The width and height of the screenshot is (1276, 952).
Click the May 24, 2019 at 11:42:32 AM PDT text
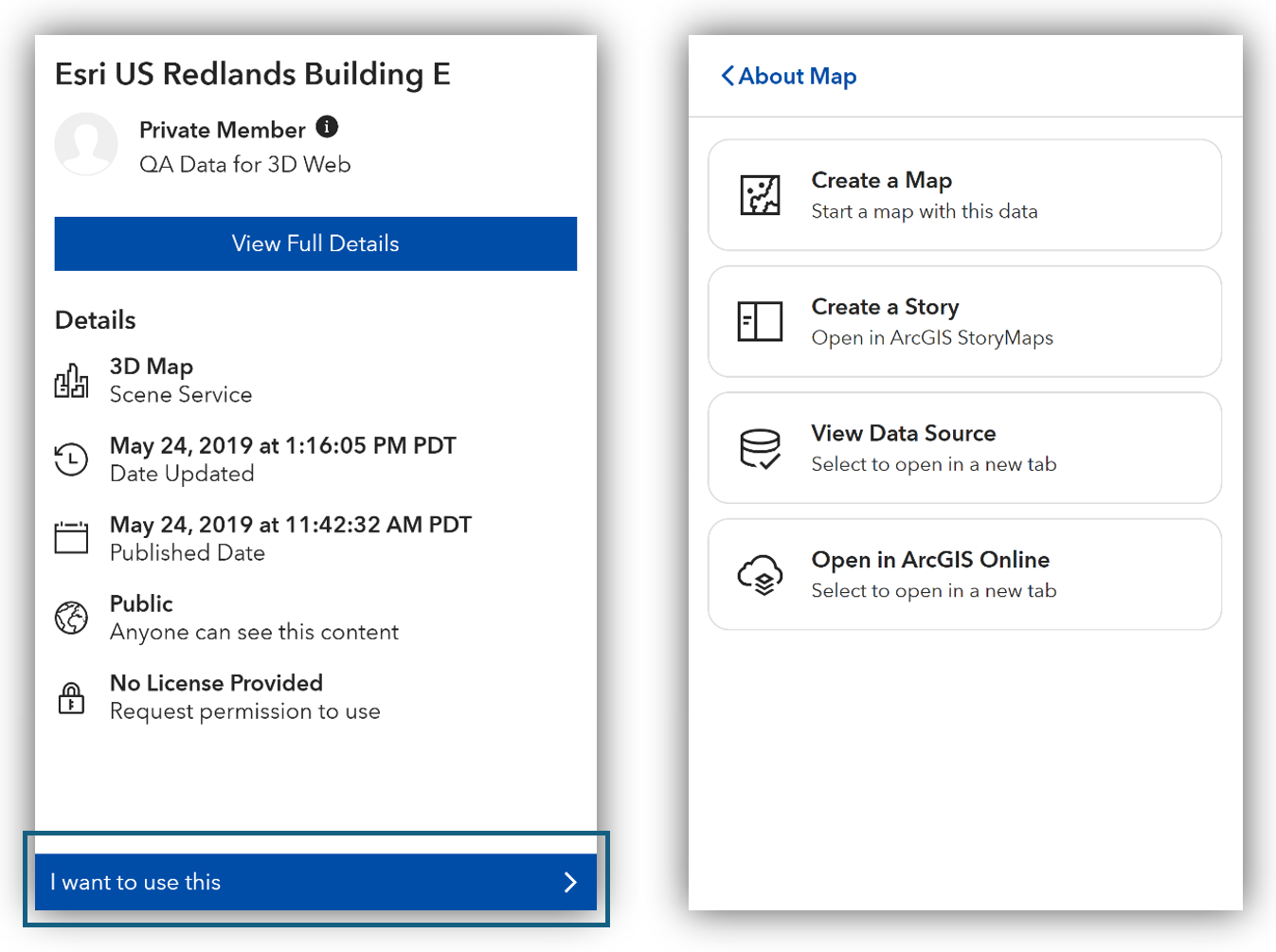click(x=291, y=525)
